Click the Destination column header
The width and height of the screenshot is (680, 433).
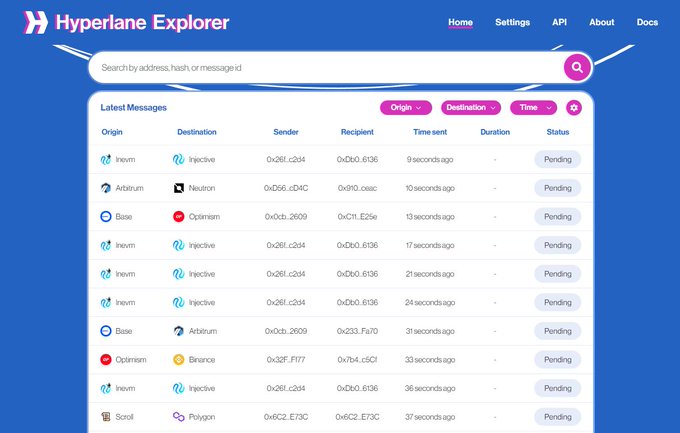197,132
